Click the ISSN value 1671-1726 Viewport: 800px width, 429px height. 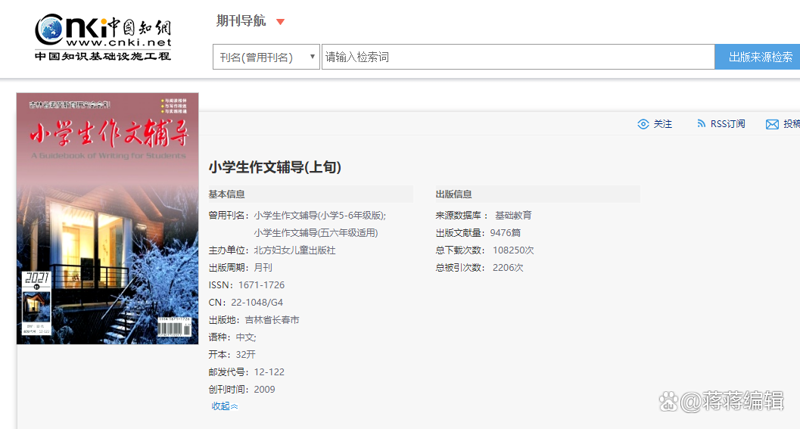pos(261,285)
